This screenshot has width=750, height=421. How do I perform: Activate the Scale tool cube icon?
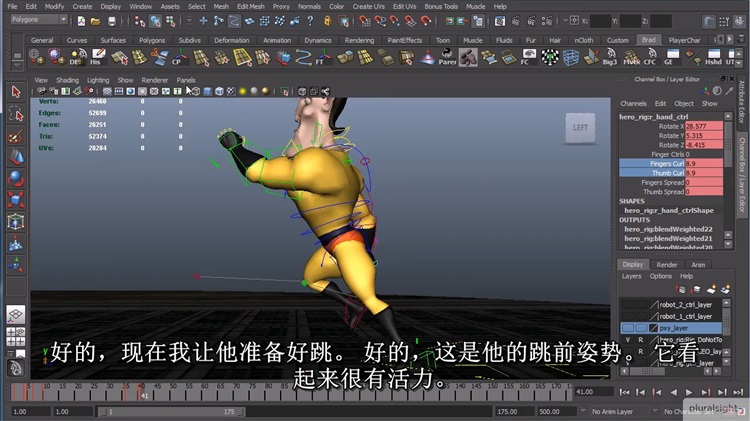(16, 199)
